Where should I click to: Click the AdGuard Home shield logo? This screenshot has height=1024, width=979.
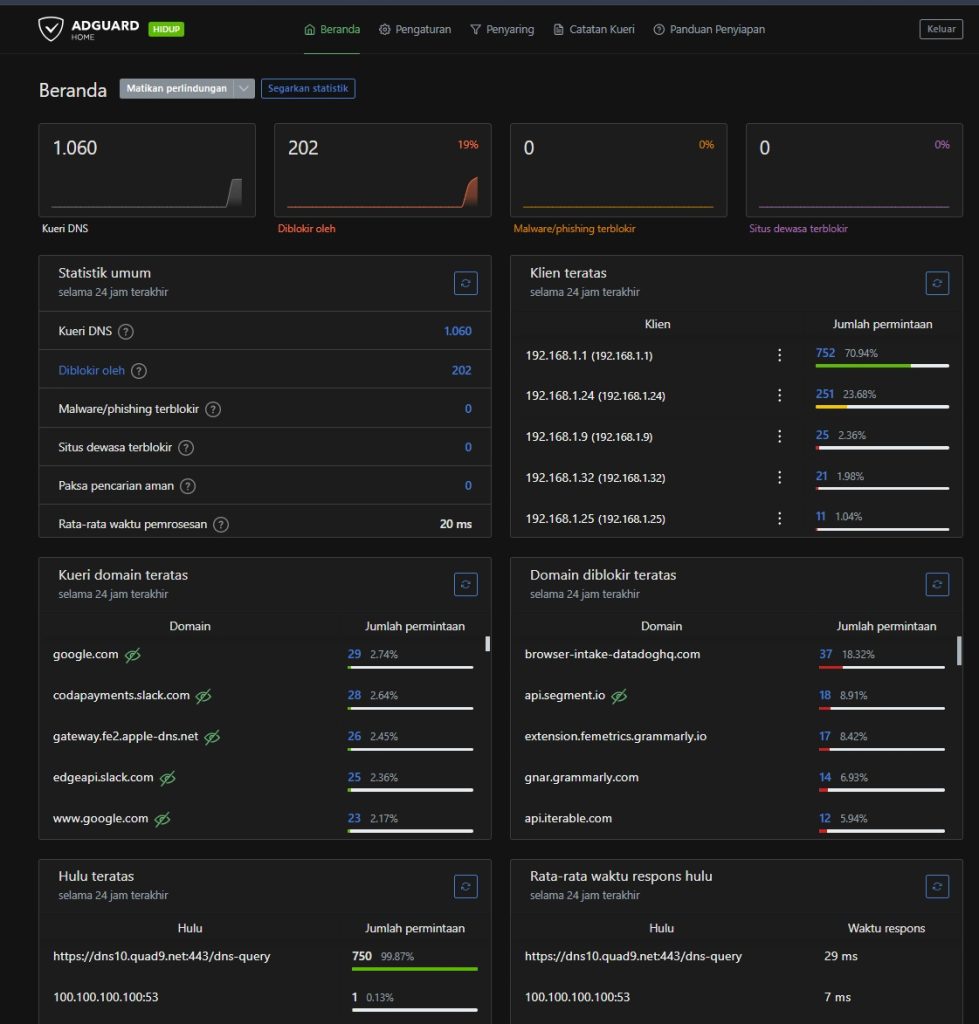click(x=50, y=29)
